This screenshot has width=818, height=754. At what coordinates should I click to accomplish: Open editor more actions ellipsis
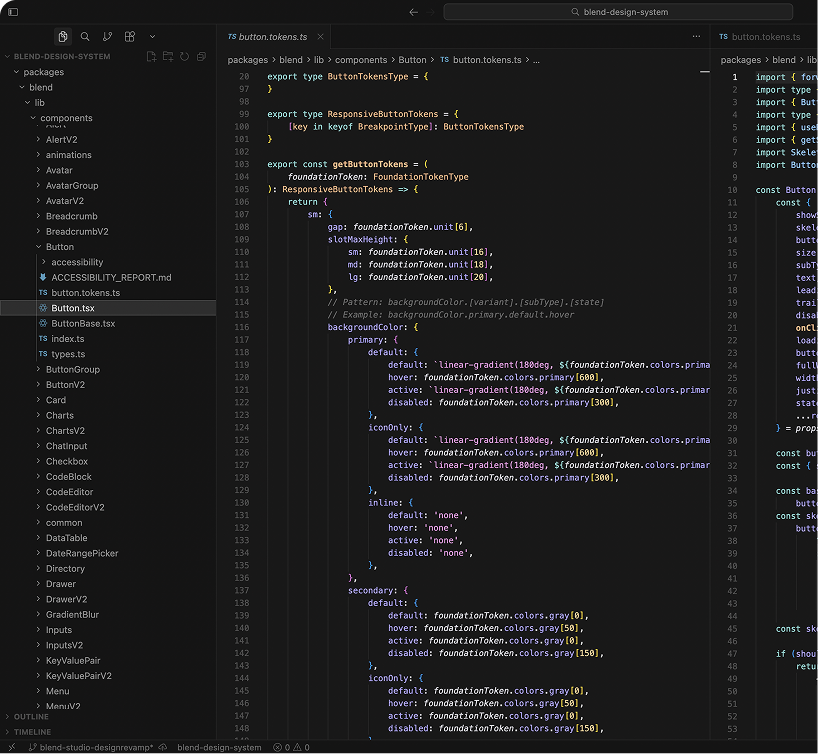pos(696,37)
